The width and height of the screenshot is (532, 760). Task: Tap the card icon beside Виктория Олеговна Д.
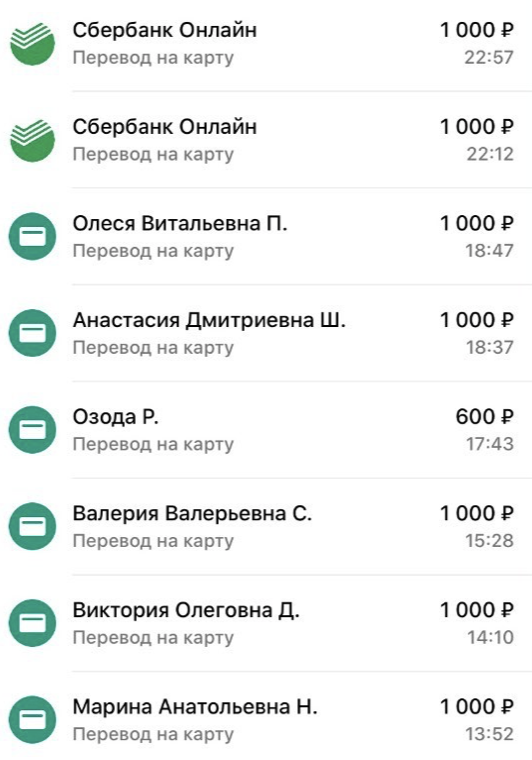point(32,623)
